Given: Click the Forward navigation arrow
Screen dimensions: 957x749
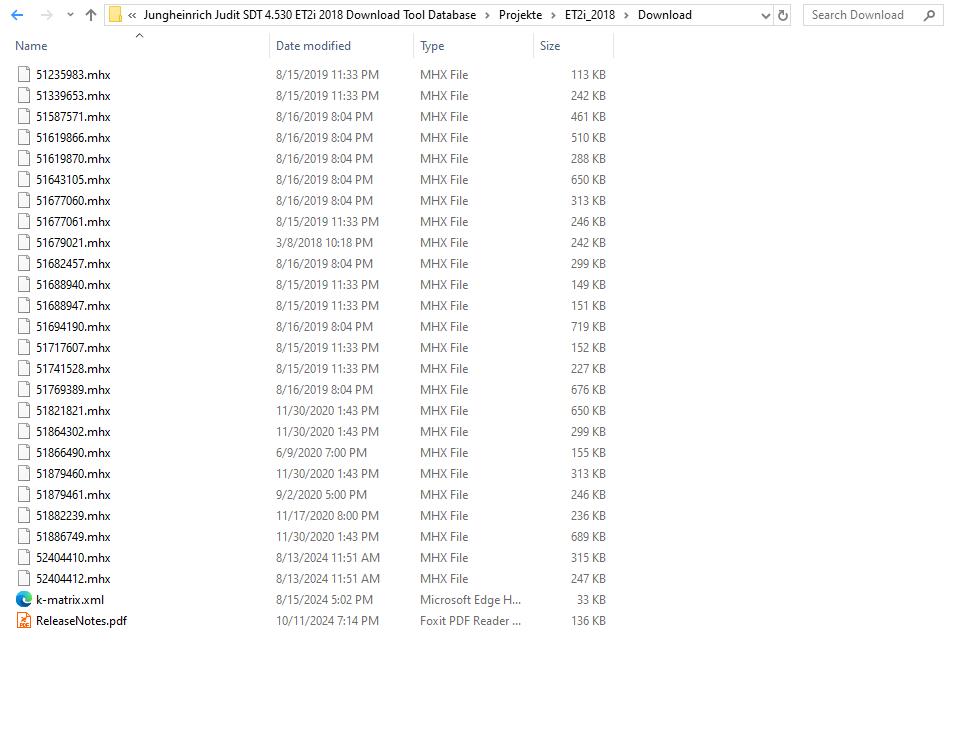Looking at the screenshot, I should [x=46, y=15].
